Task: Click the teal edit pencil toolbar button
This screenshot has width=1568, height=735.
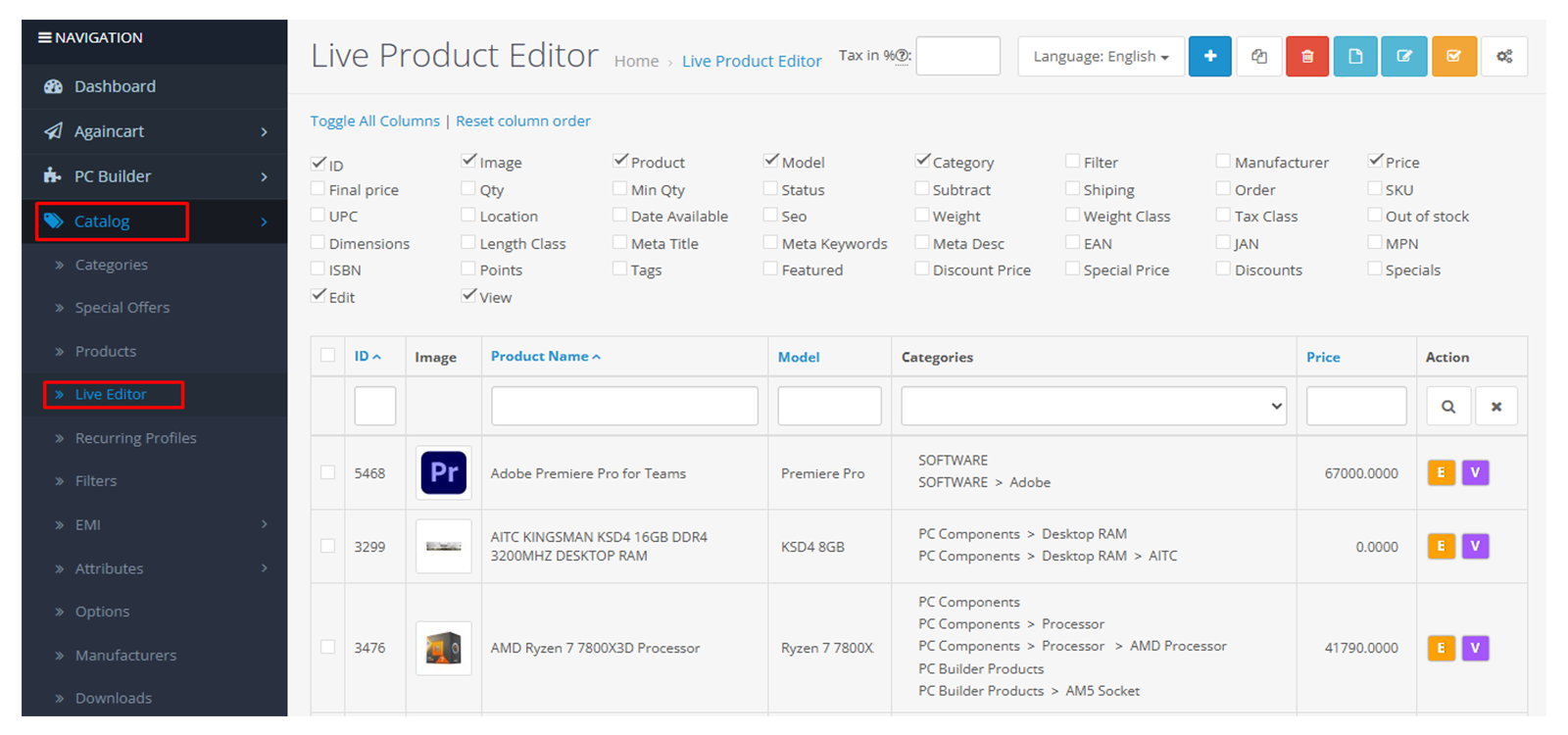Action: click(1404, 57)
